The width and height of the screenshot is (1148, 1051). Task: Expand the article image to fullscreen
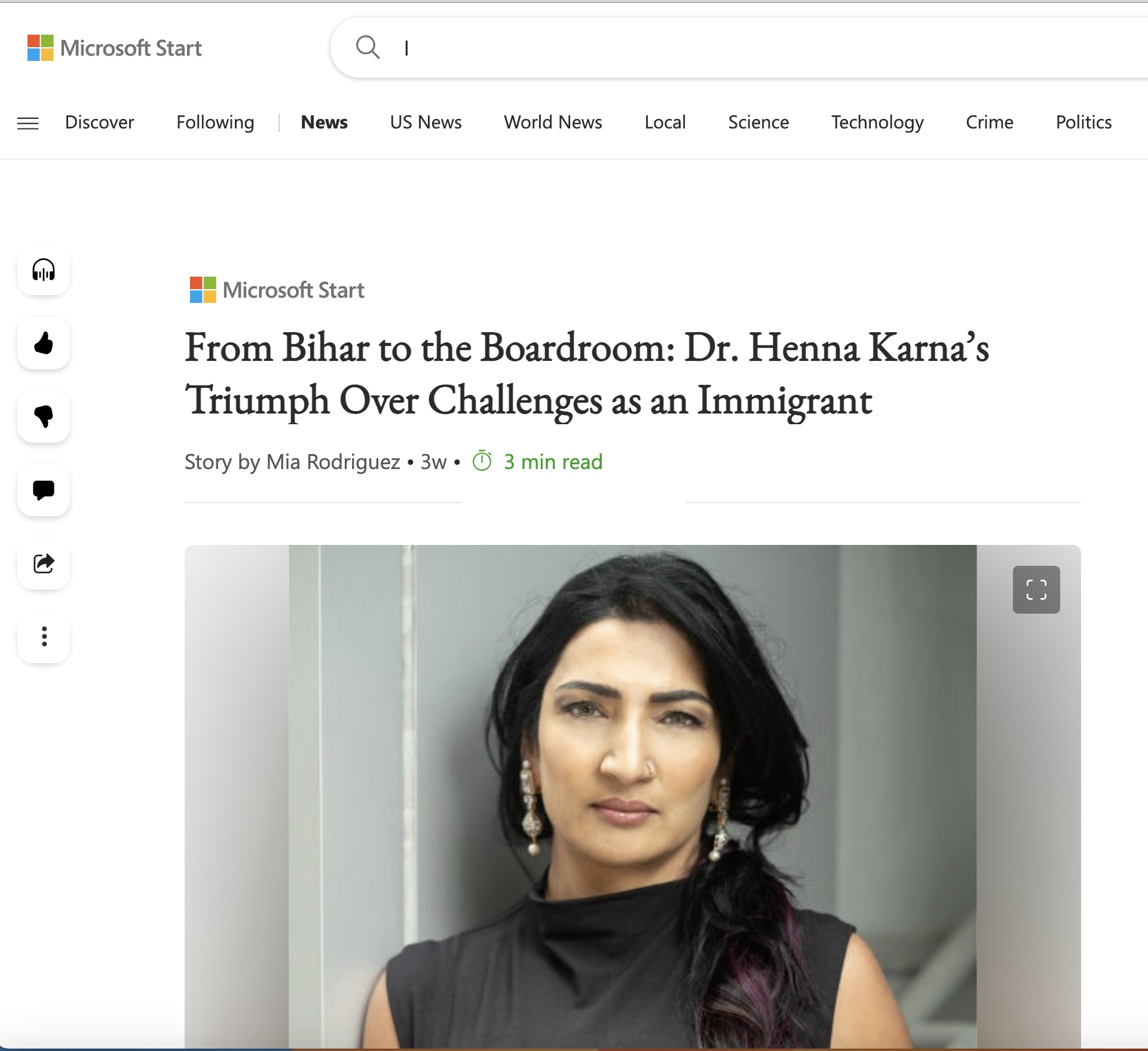(x=1036, y=590)
